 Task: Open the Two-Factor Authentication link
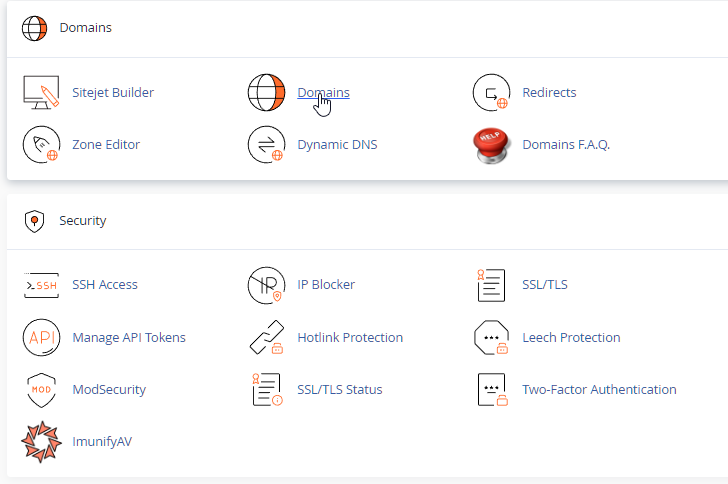[x=599, y=389]
